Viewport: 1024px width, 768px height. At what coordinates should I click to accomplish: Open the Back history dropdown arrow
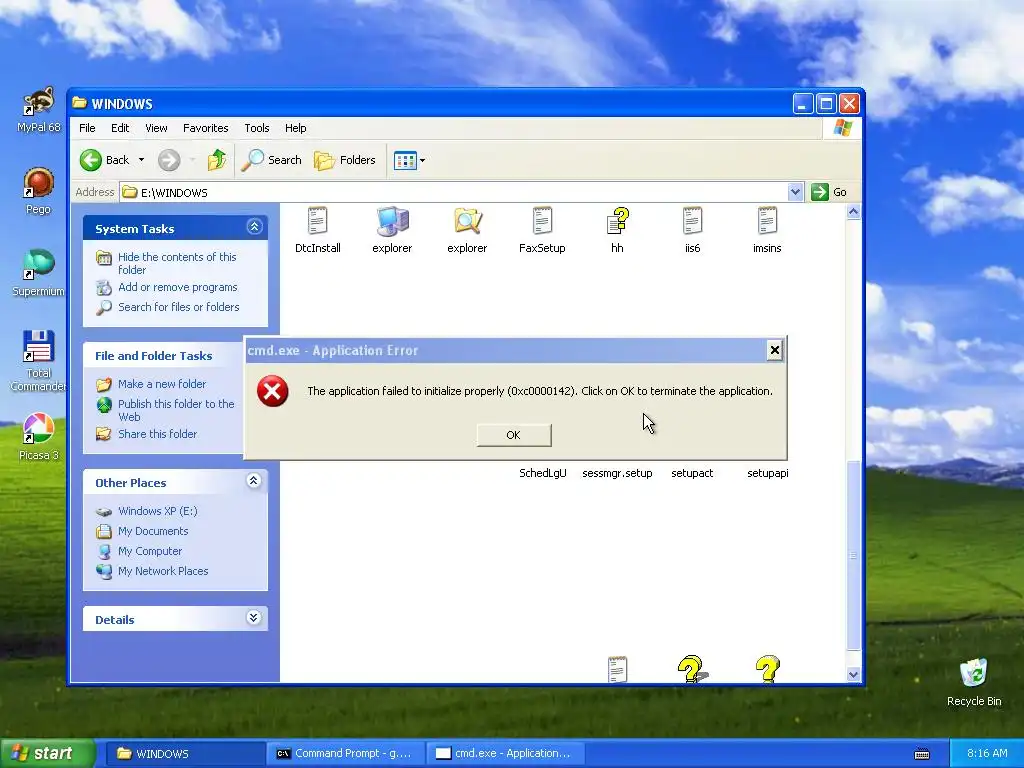pyautogui.click(x=141, y=160)
